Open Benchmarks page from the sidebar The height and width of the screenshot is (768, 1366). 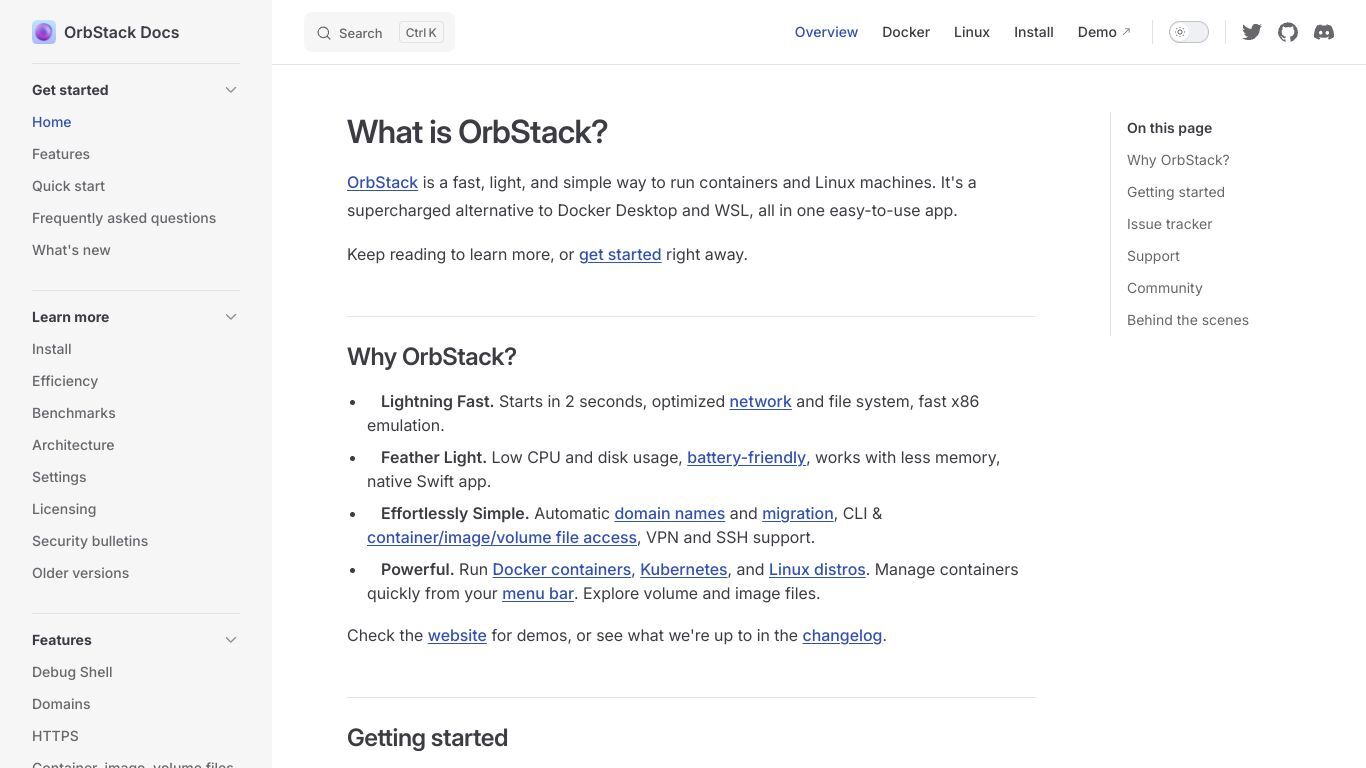pyautogui.click(x=74, y=413)
